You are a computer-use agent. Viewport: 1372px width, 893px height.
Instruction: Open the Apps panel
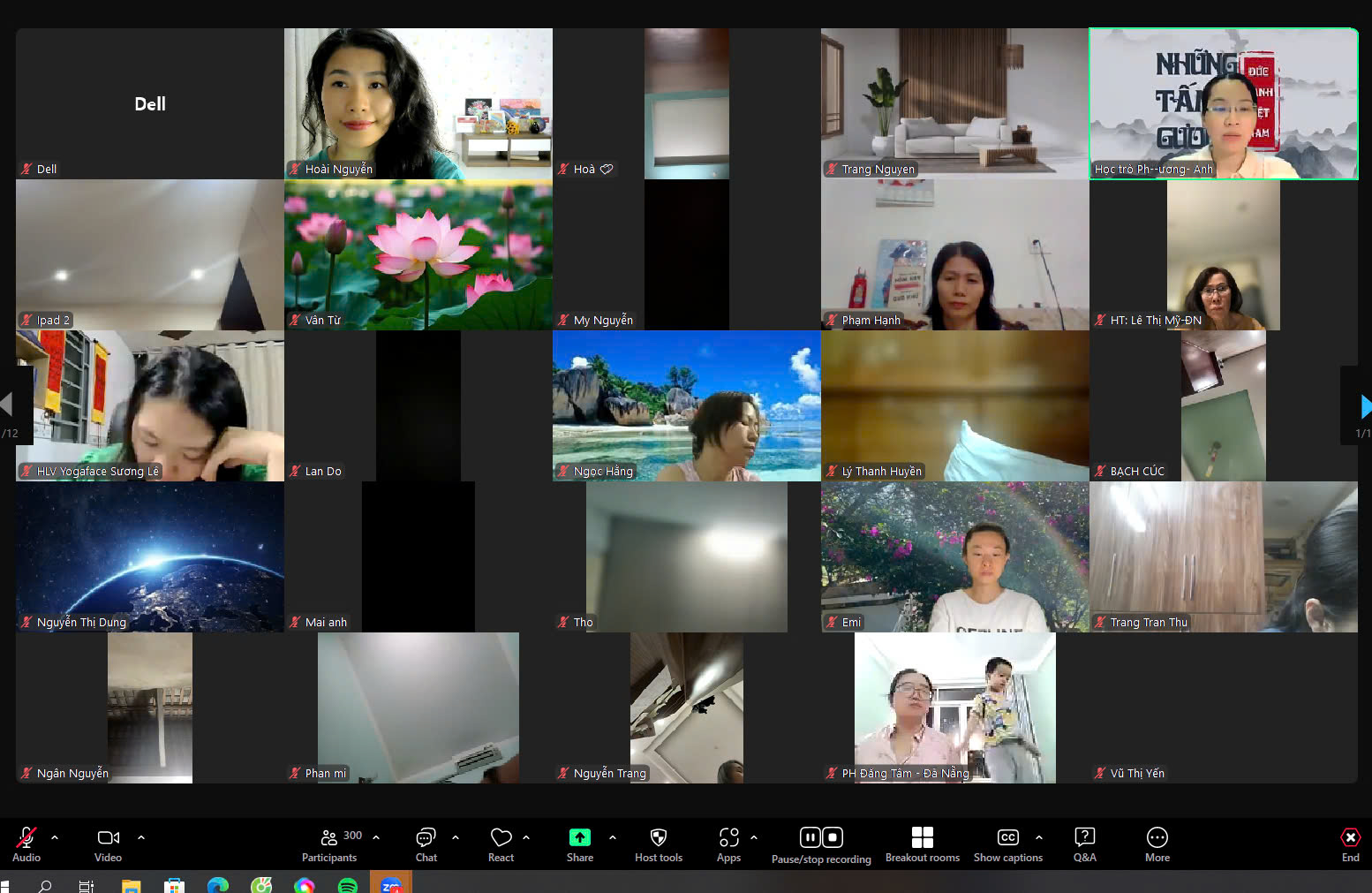pos(729,844)
